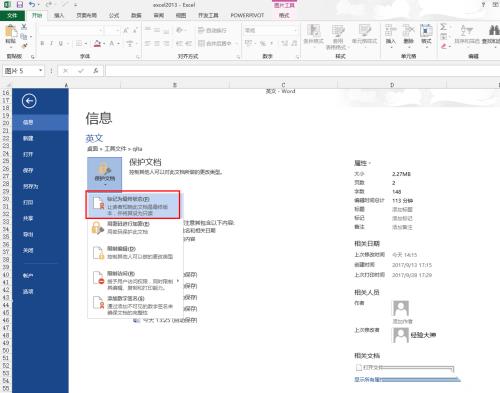Open the font name combo box
This screenshot has height=393, width=500.
71,30
